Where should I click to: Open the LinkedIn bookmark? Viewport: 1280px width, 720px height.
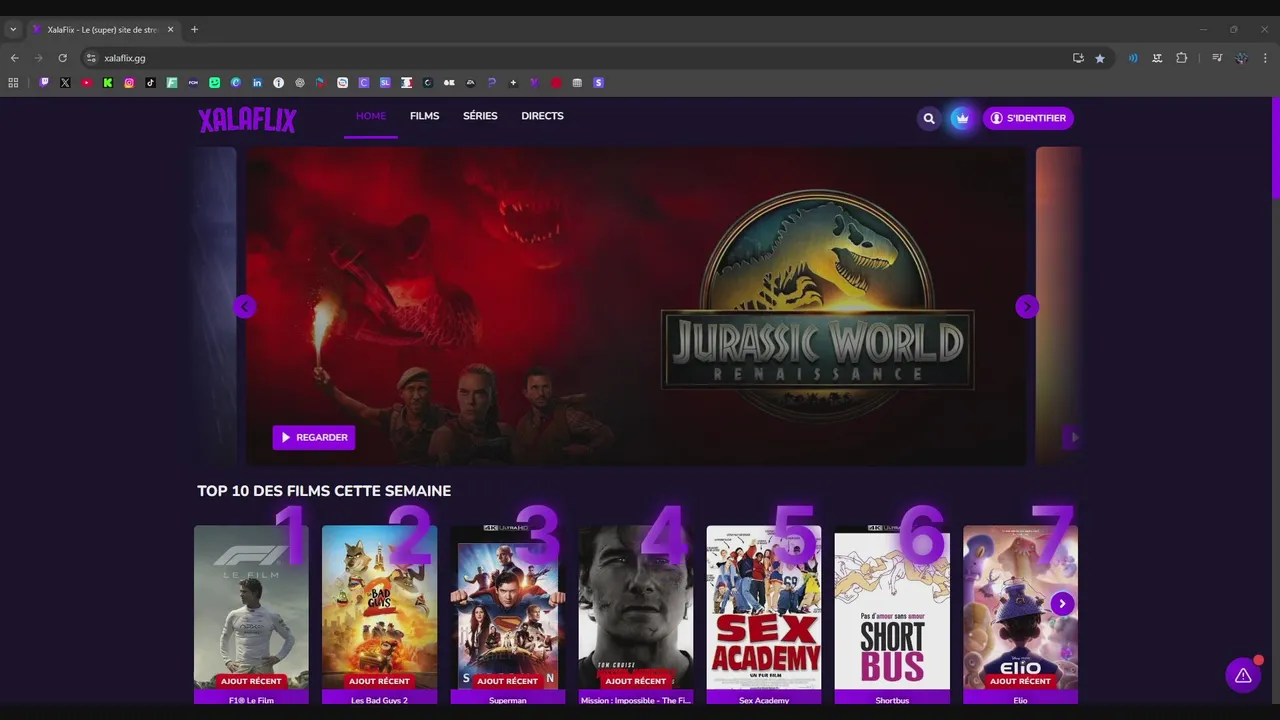pyautogui.click(x=257, y=83)
